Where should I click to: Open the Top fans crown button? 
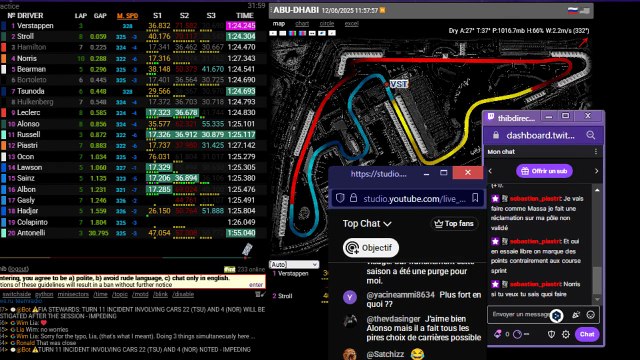click(x=453, y=224)
